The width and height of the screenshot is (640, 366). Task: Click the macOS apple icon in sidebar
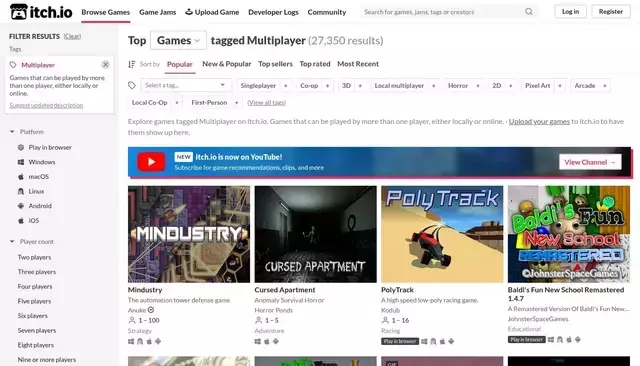[x=21, y=177]
